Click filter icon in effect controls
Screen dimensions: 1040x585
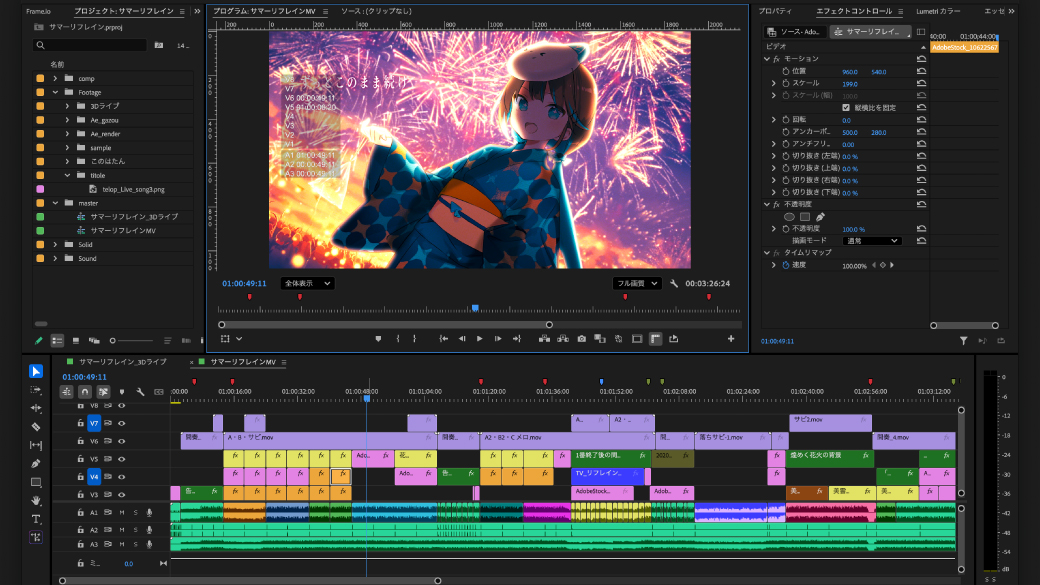point(963,341)
